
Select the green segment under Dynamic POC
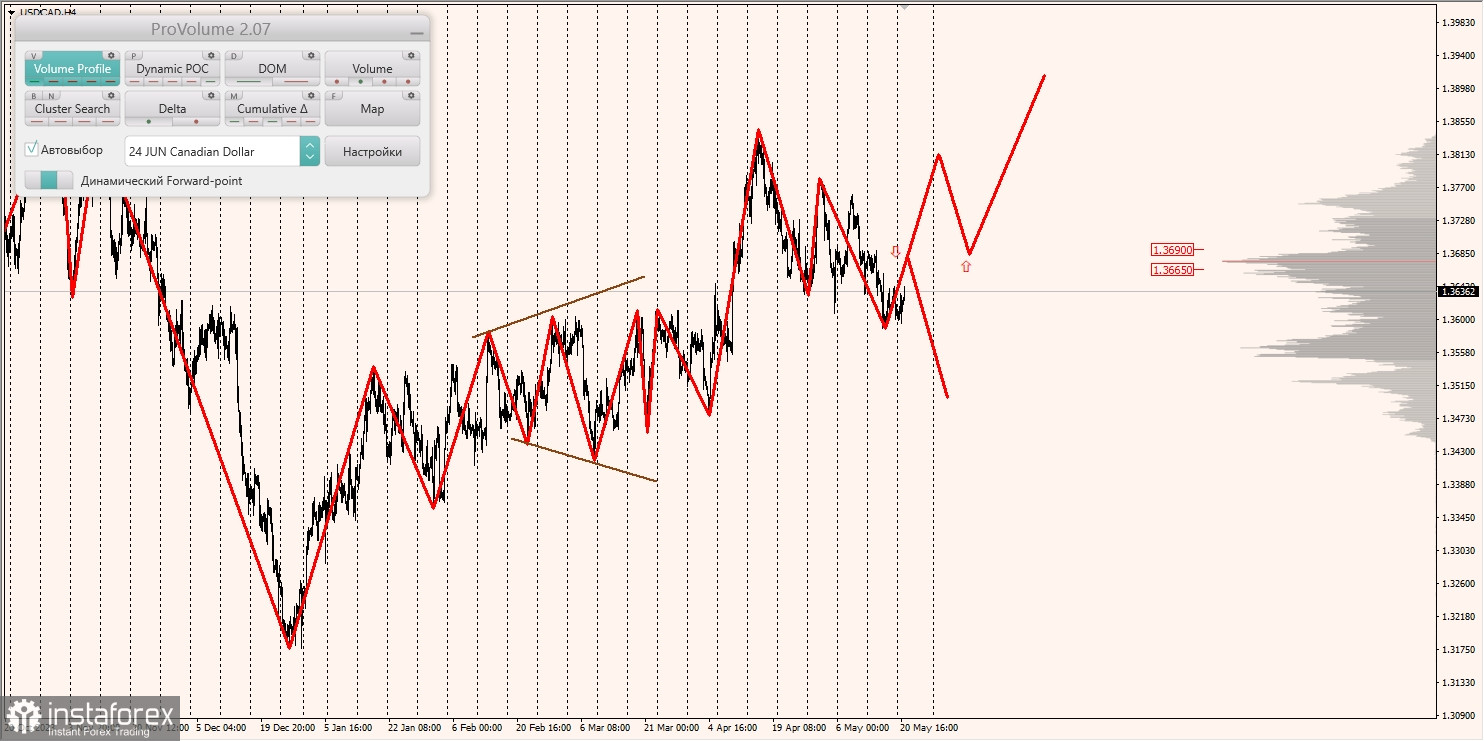(210, 81)
